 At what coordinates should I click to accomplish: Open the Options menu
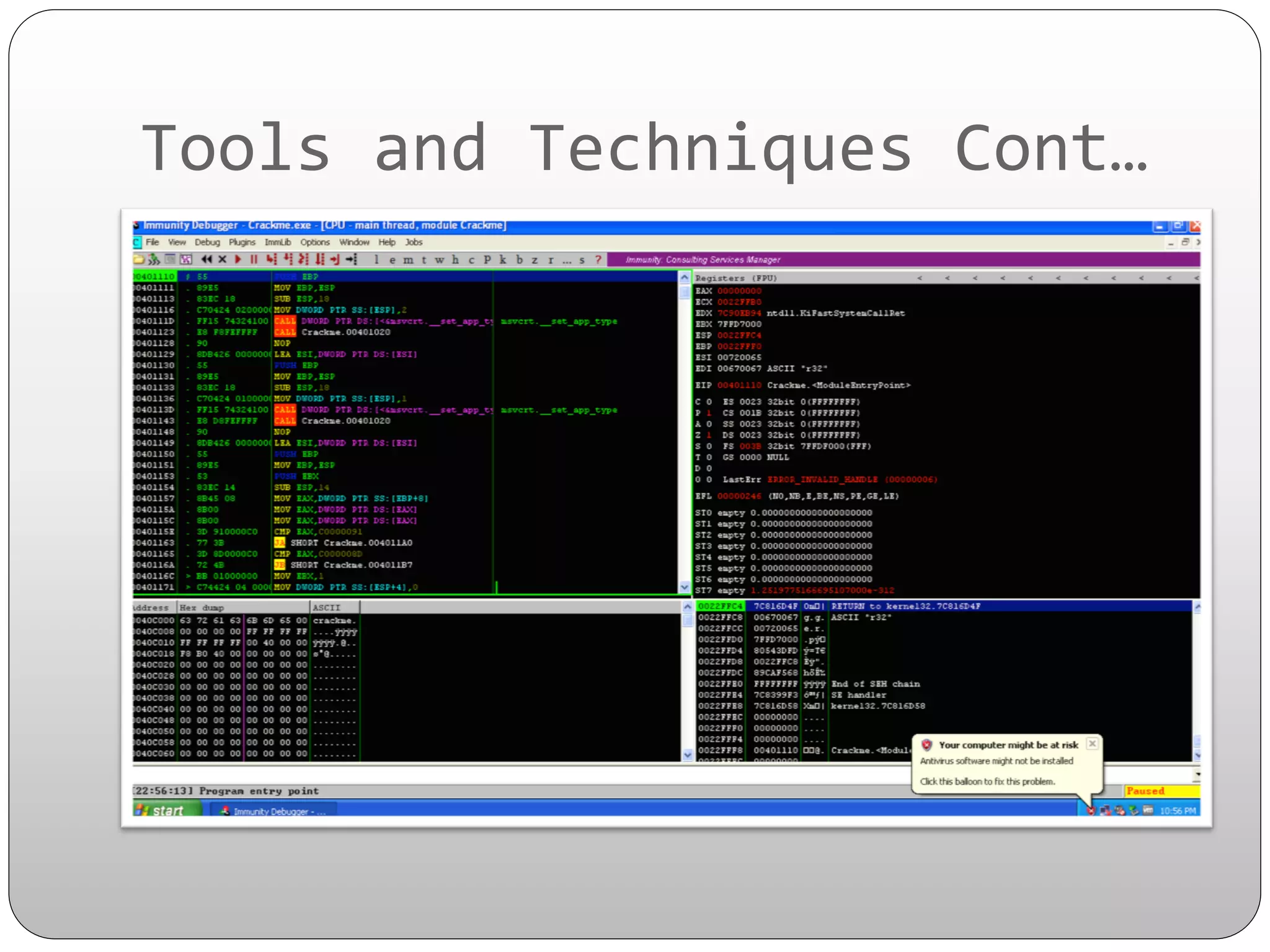point(315,242)
